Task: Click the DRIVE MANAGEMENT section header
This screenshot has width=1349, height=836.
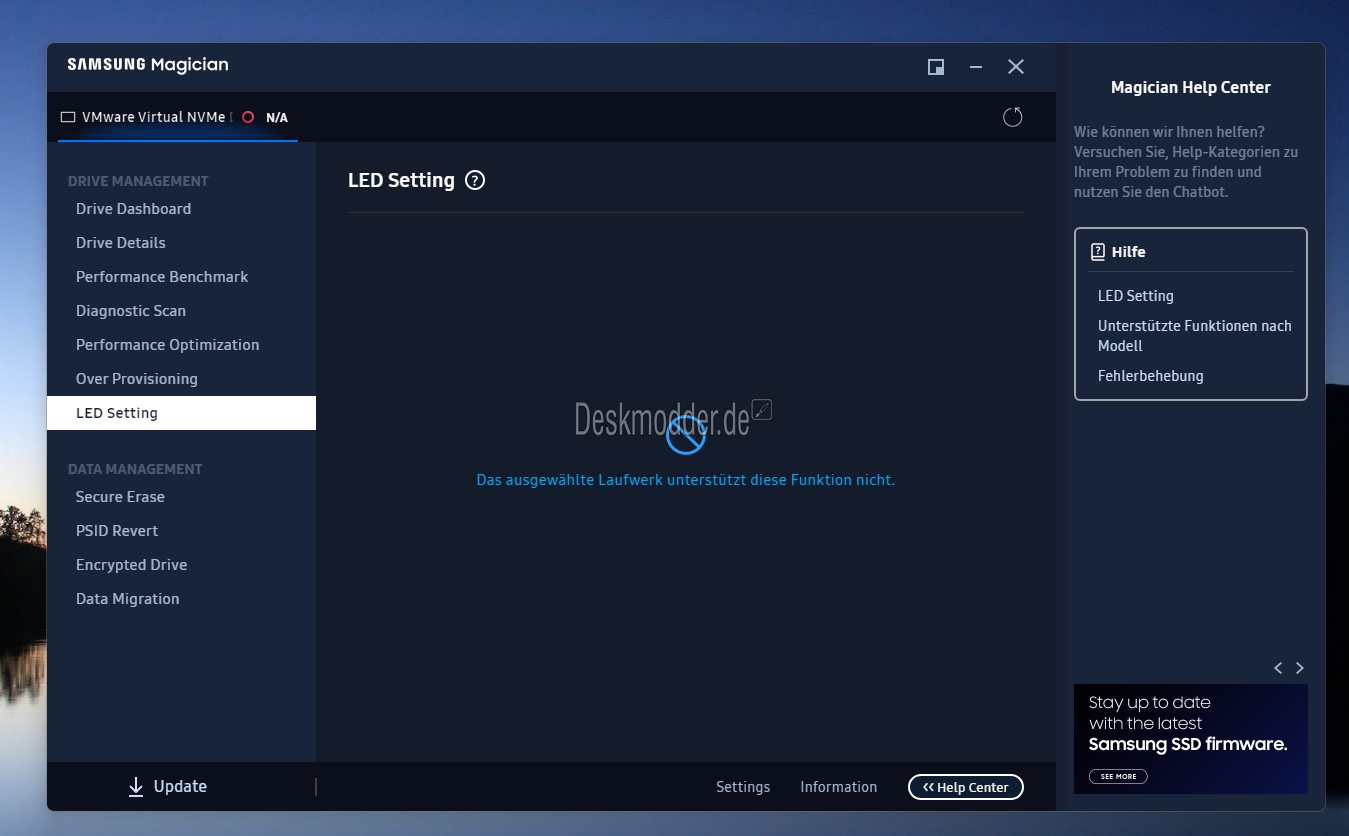Action: tap(138, 181)
